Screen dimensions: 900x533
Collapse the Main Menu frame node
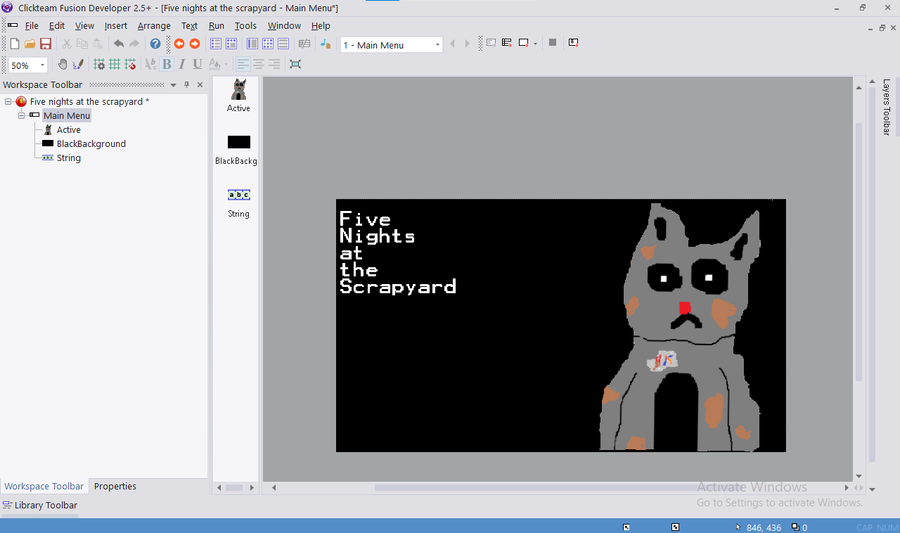point(21,115)
